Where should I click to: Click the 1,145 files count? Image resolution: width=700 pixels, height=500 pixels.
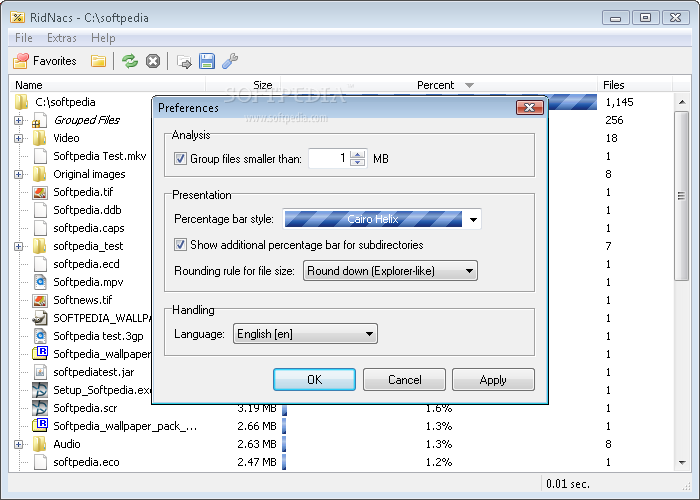619,102
